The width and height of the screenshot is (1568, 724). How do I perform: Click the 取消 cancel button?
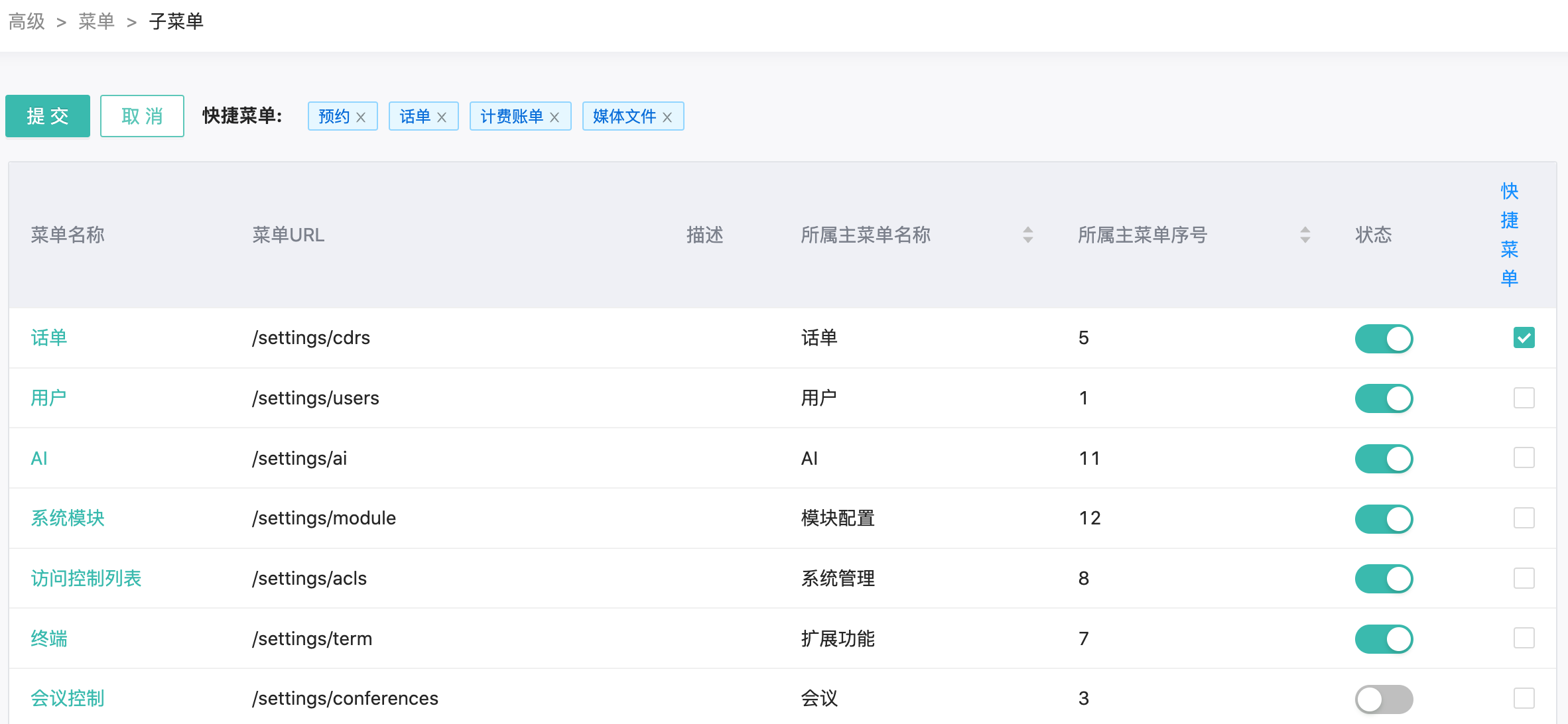(142, 116)
